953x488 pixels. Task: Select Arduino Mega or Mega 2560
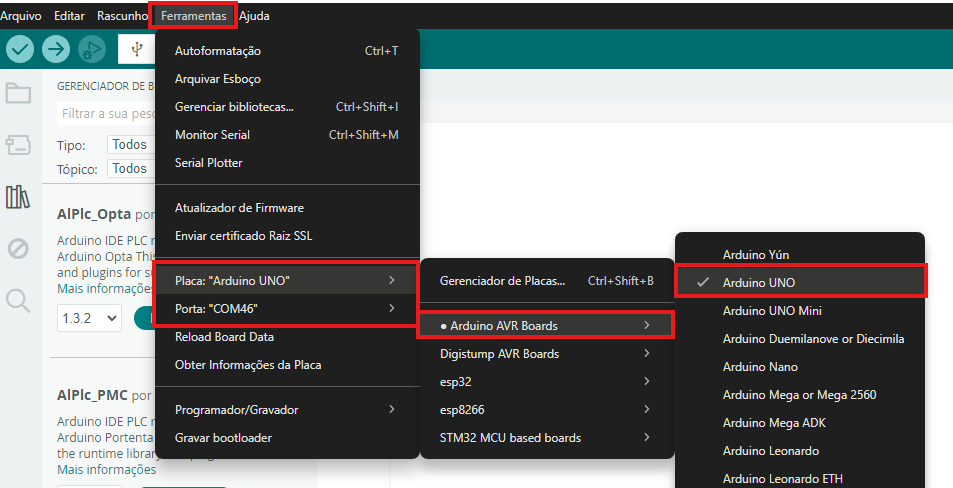(800, 394)
